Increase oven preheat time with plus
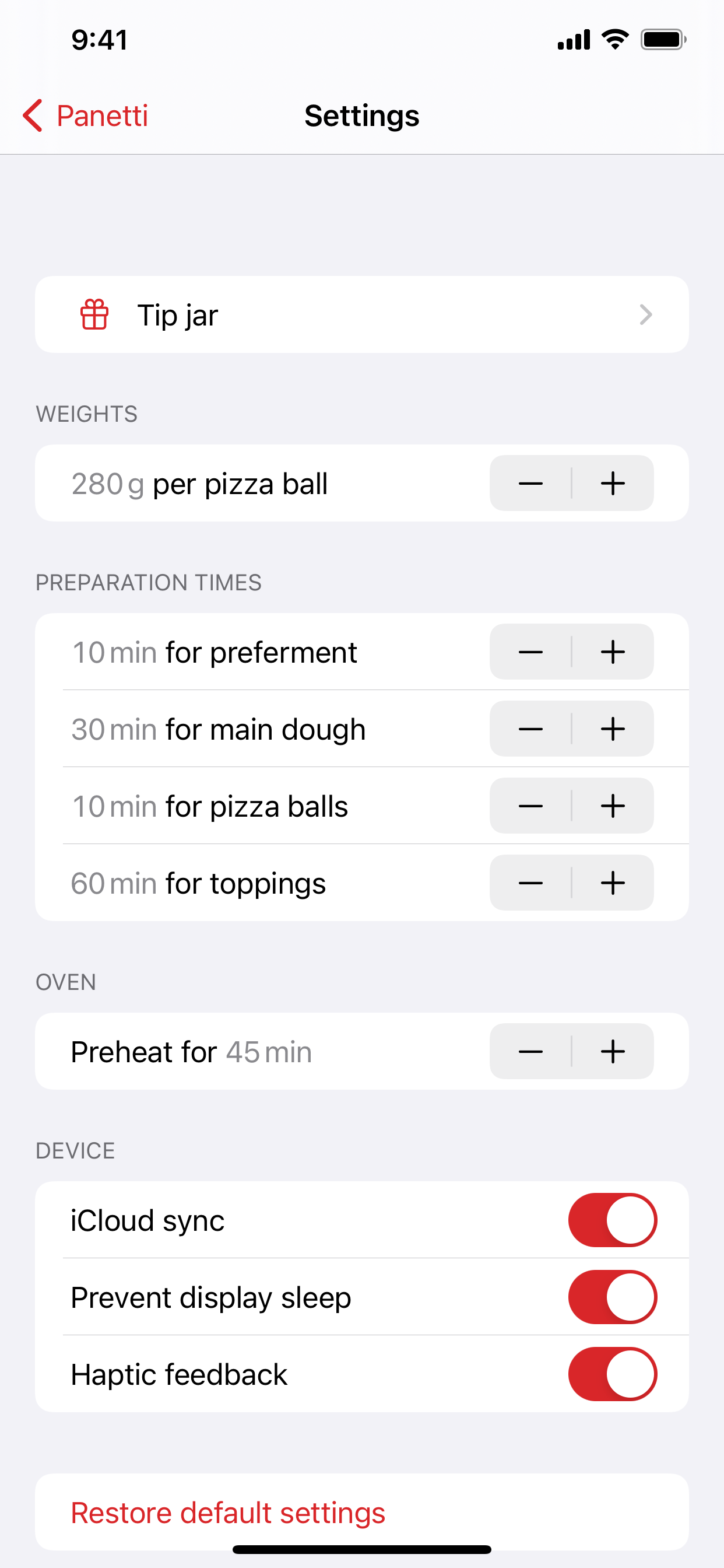 point(613,1051)
